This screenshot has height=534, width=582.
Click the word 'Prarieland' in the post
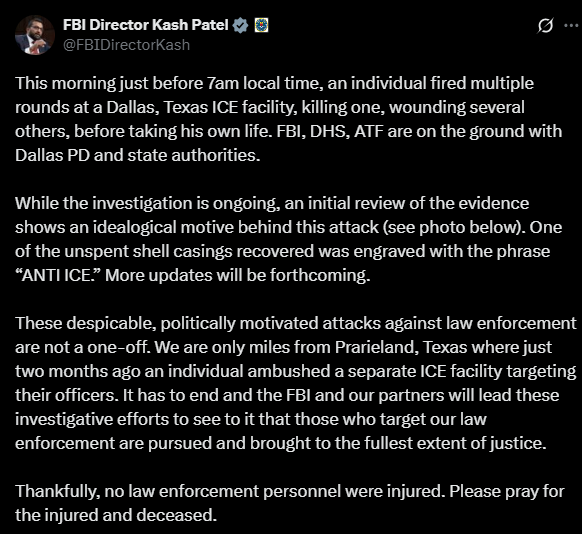click(376, 347)
